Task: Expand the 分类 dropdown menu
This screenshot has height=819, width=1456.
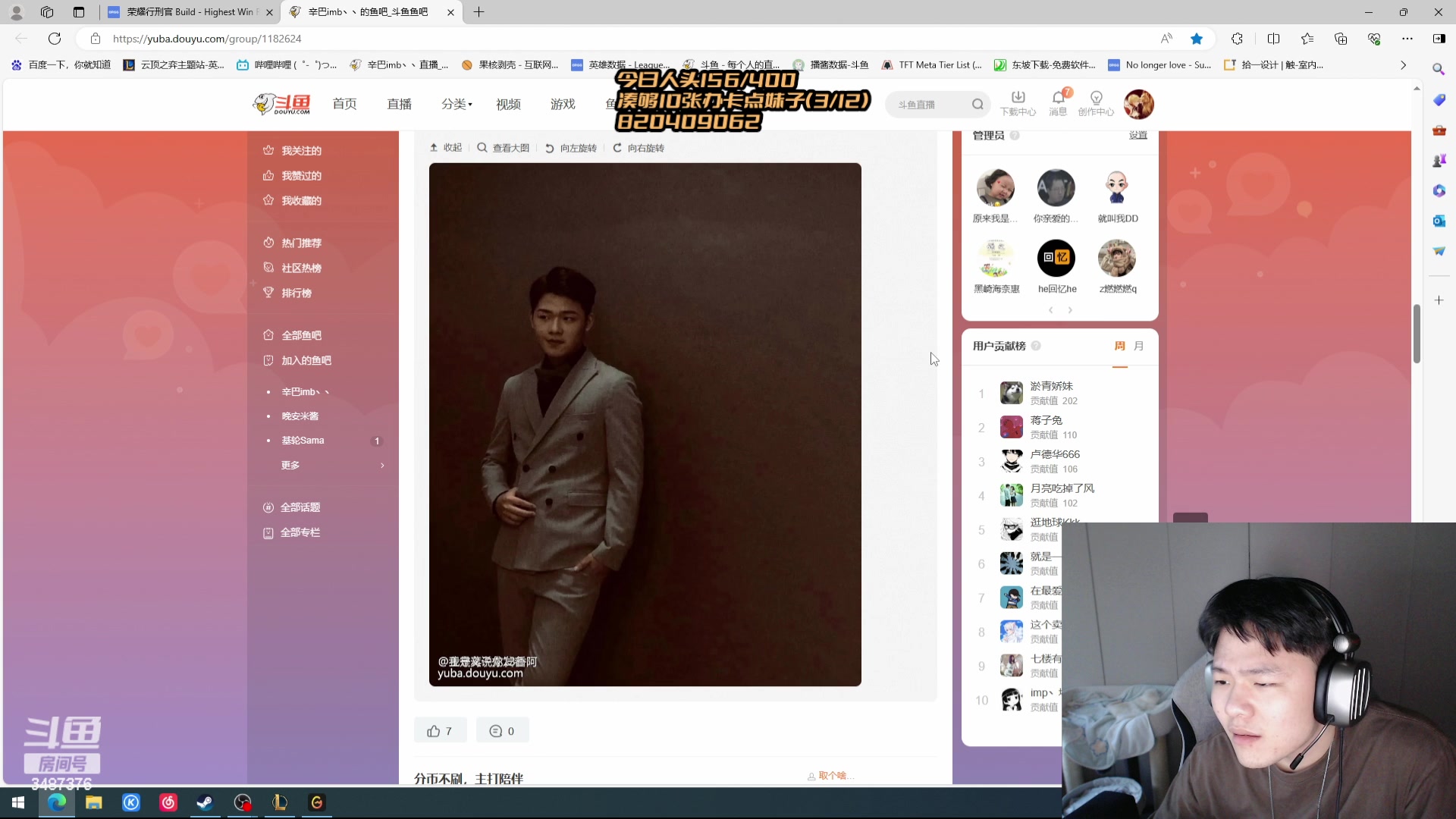Action: (x=457, y=104)
